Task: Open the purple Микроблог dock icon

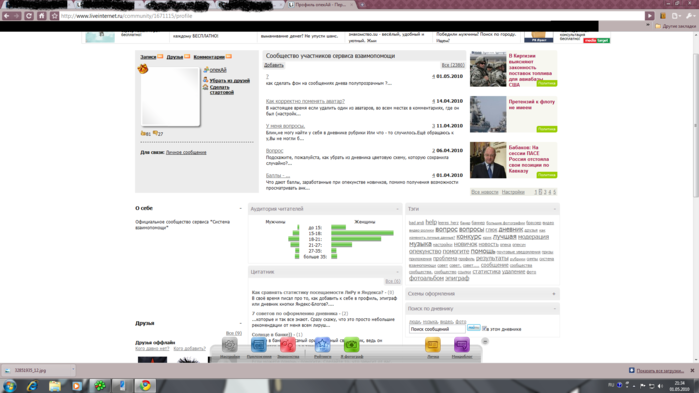Action: [462, 345]
